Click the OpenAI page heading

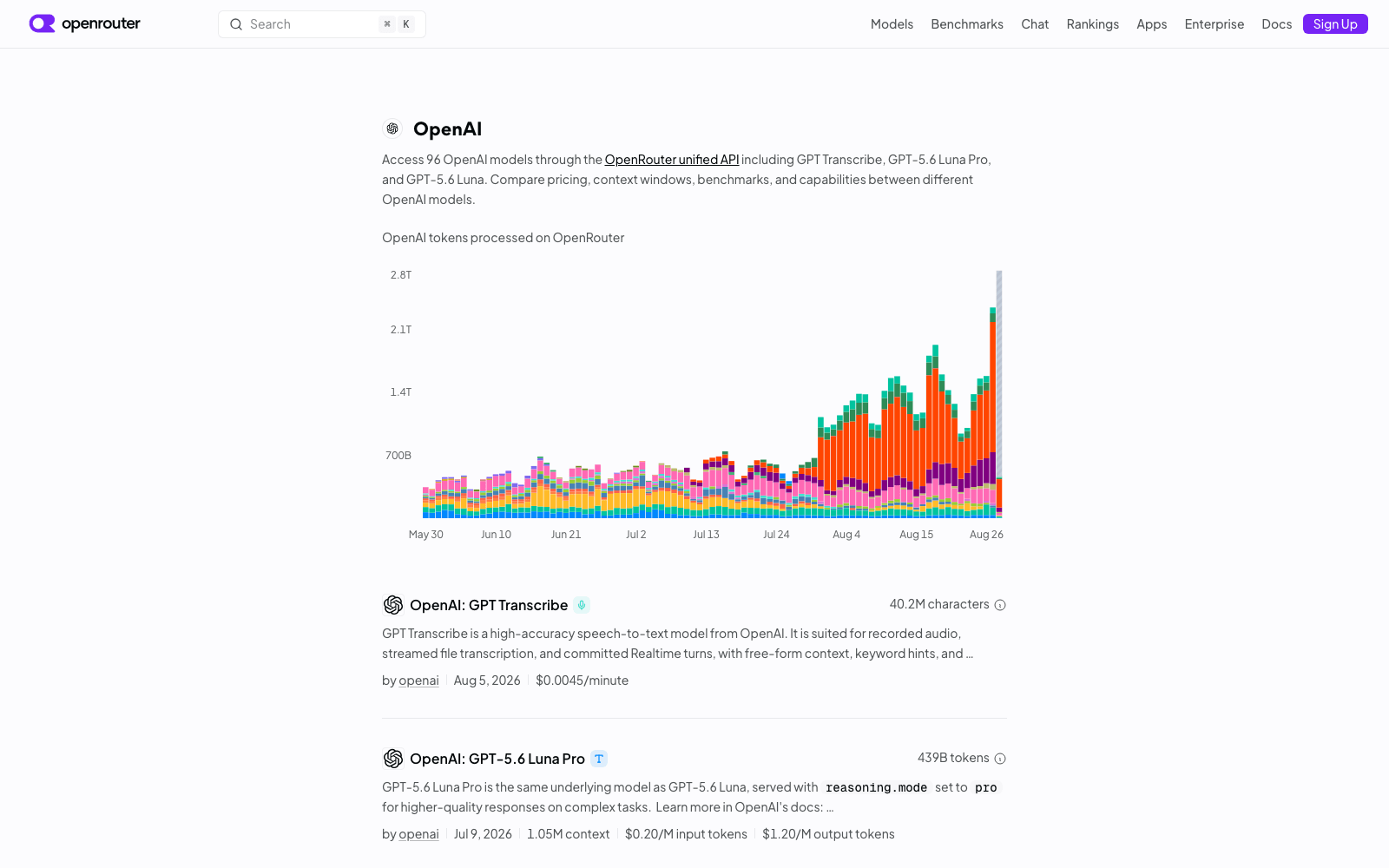click(447, 129)
